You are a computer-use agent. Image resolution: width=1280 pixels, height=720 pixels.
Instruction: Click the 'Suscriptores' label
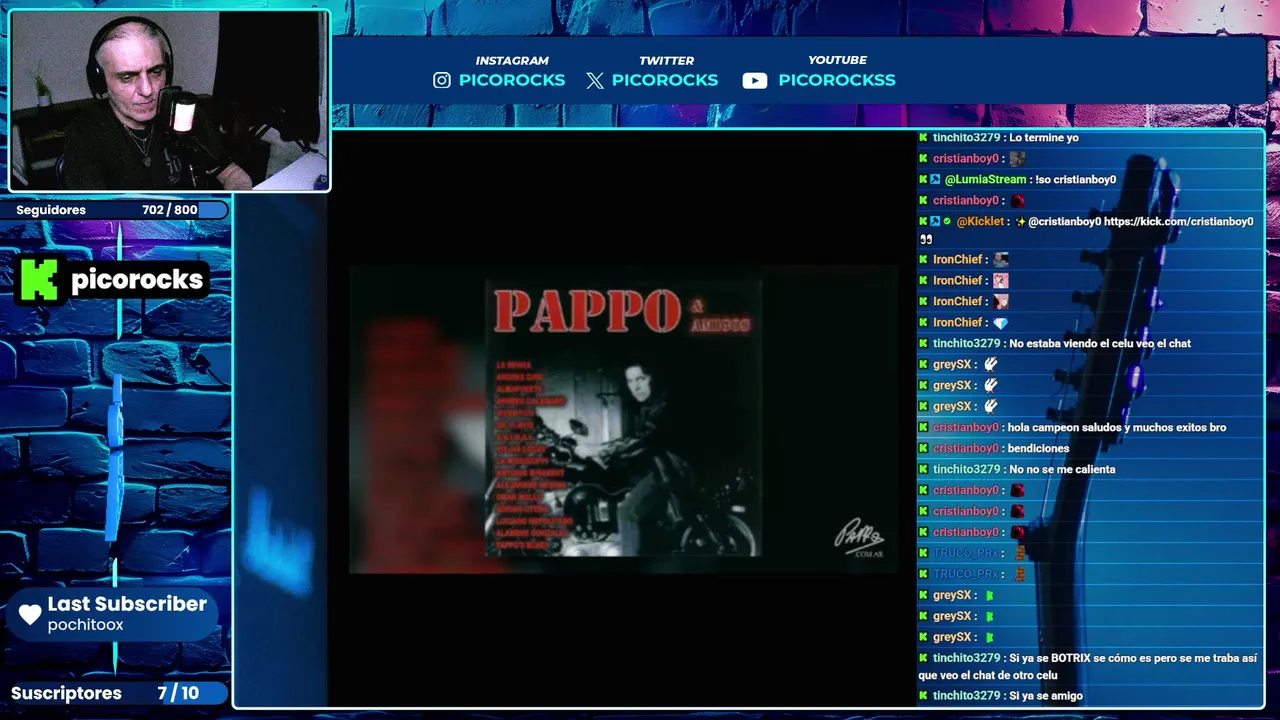point(66,693)
